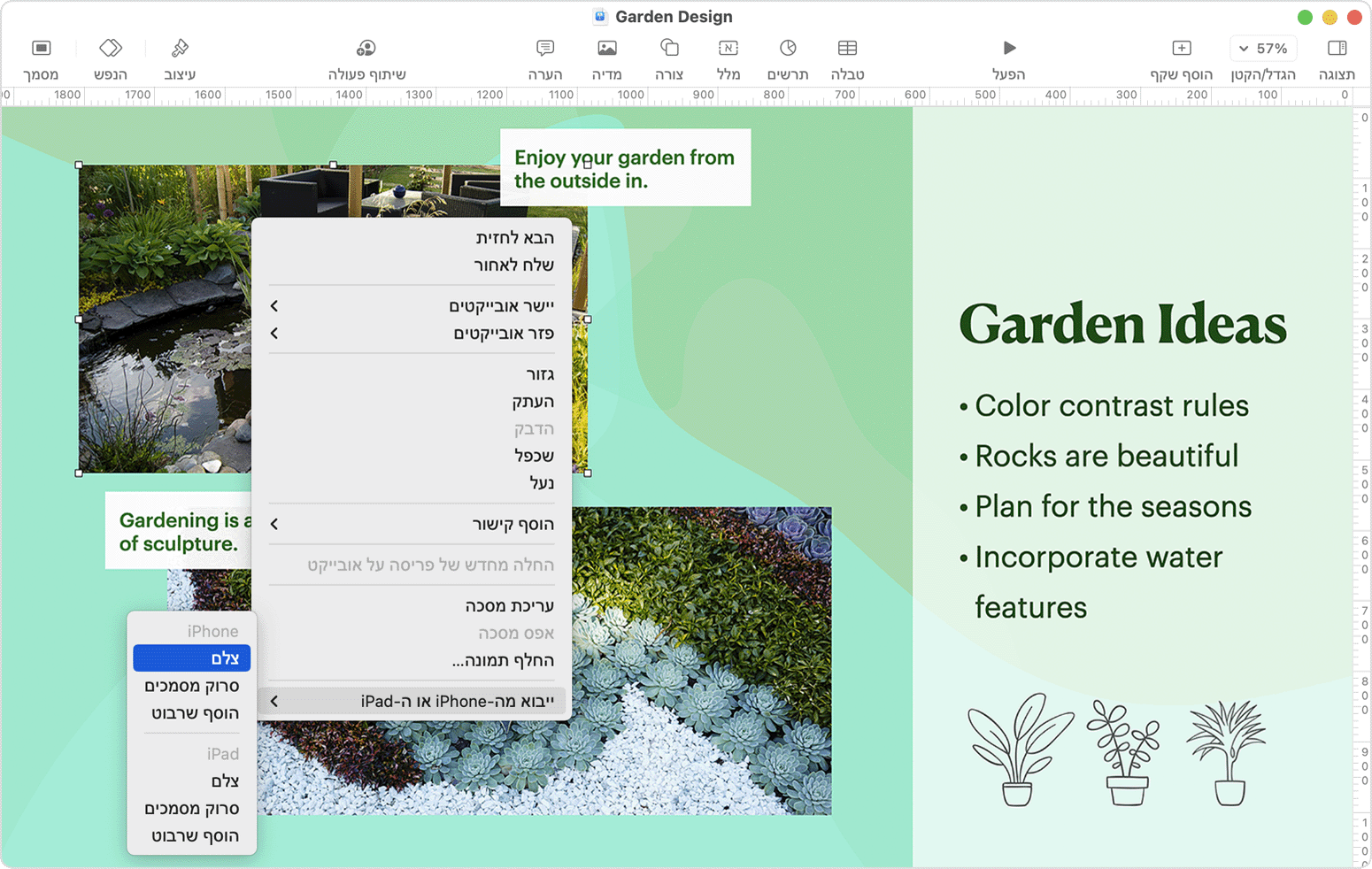
Task: Click the Add Slide (הוסף שקף) icon
Action: (x=1182, y=48)
